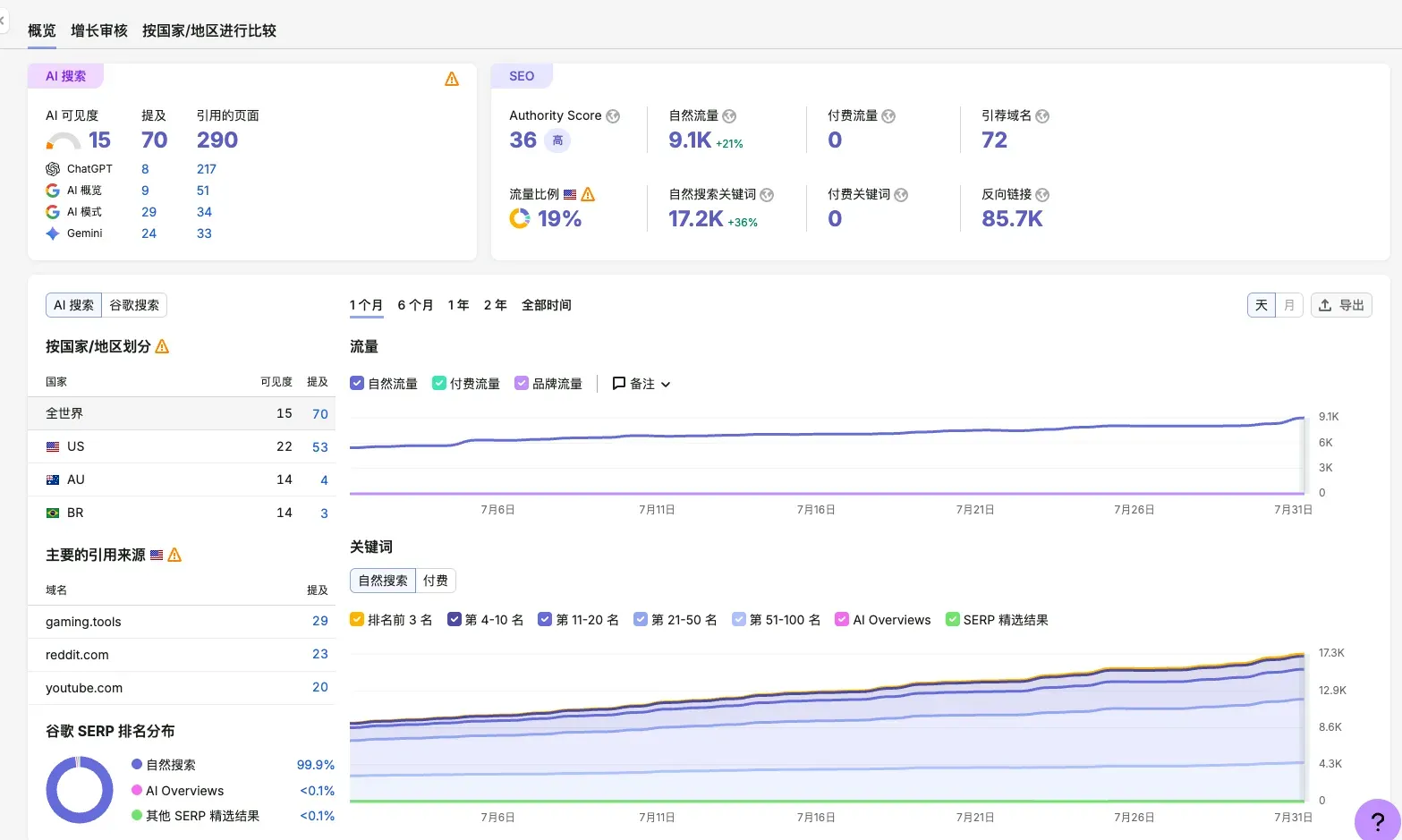Show 自然搜索 keywords
This screenshot has height=840, width=1402.
pos(383,581)
